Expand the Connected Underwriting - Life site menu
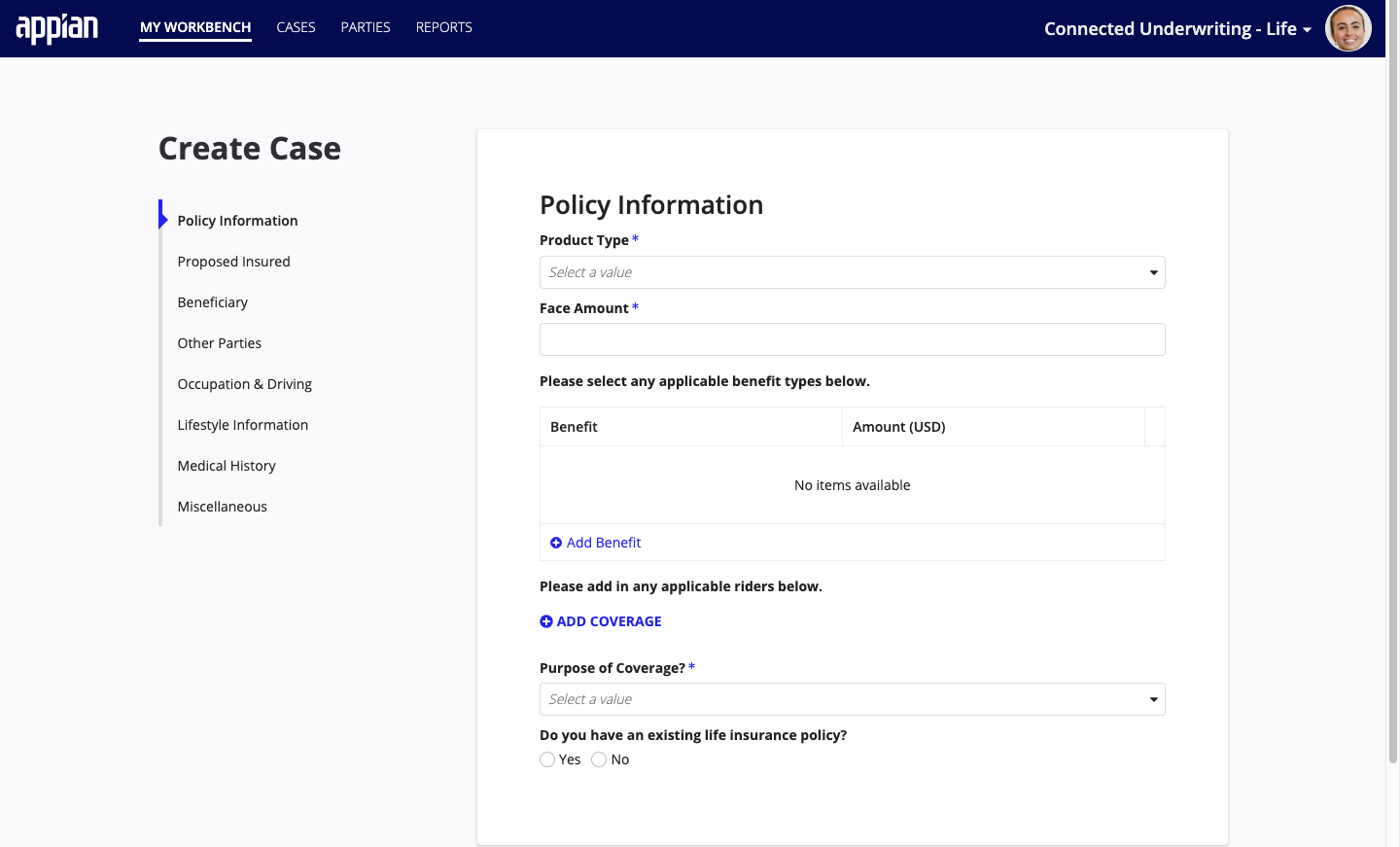 (1177, 29)
